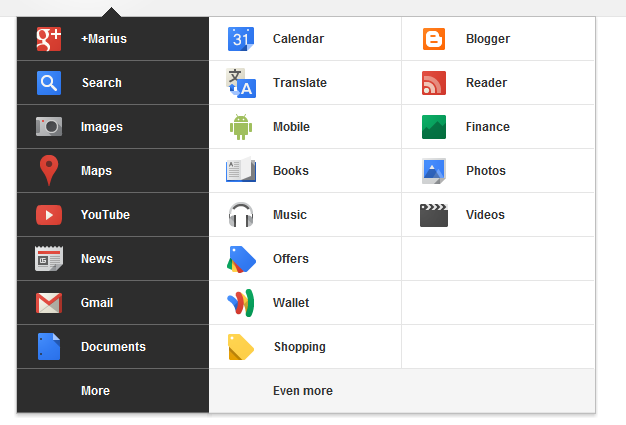The image size is (626, 425).
Task: Click the Calendar 31 icon
Action: (241, 39)
